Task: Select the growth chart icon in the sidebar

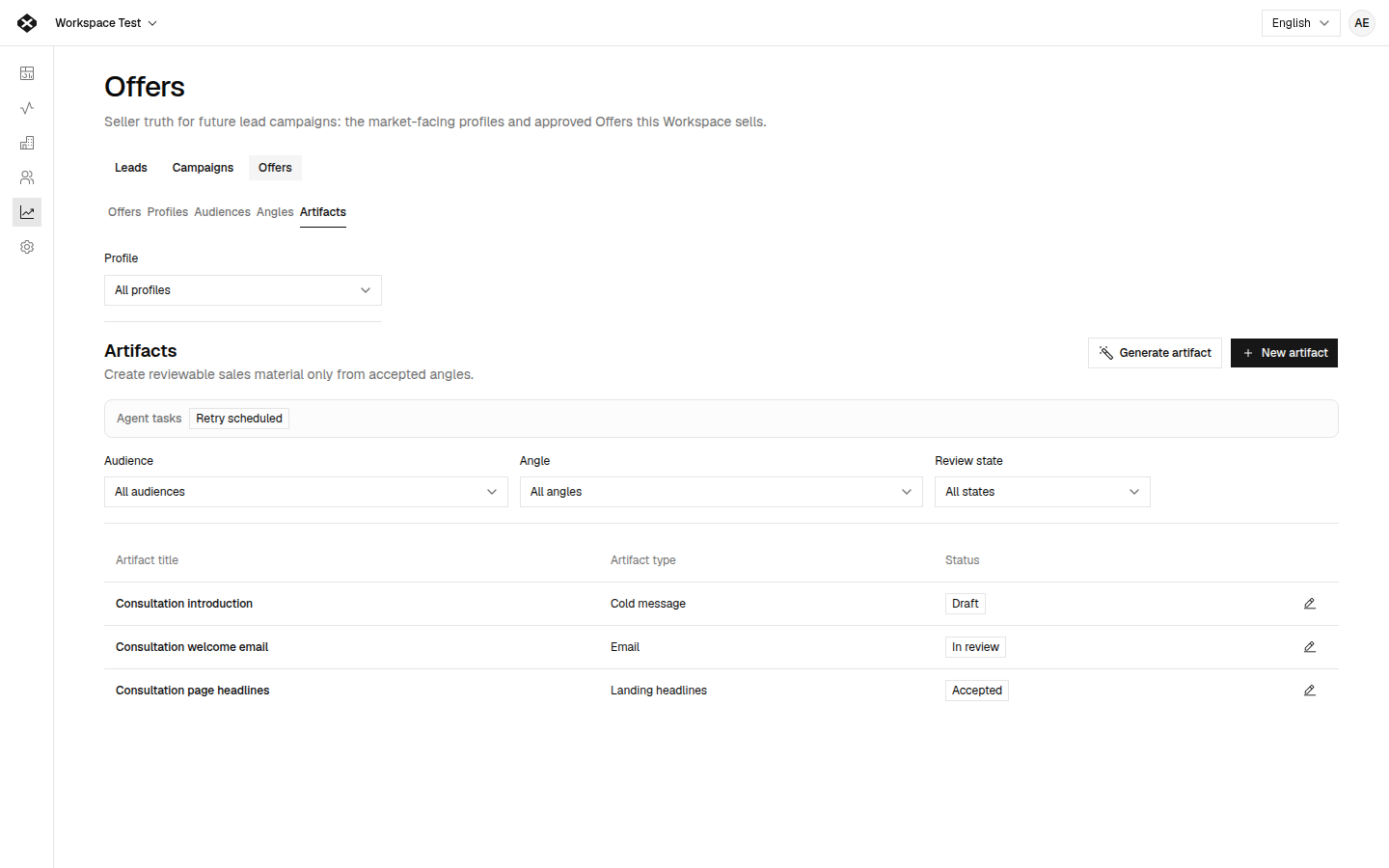Action: 27,212
